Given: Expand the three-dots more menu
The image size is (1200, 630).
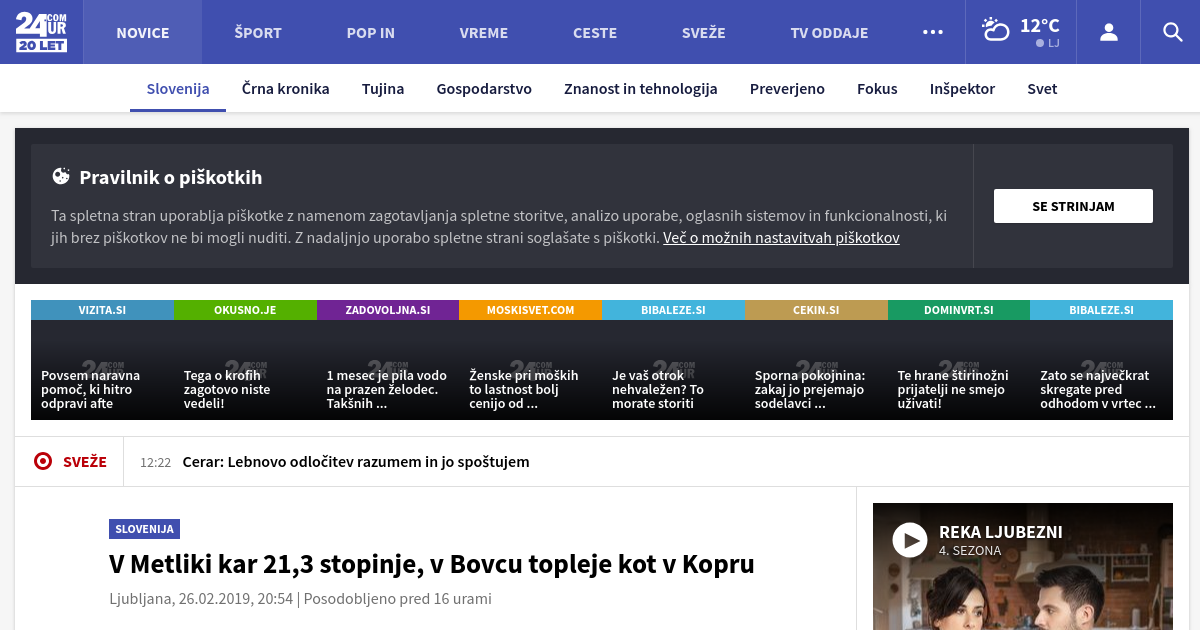Looking at the screenshot, I should tap(932, 32).
